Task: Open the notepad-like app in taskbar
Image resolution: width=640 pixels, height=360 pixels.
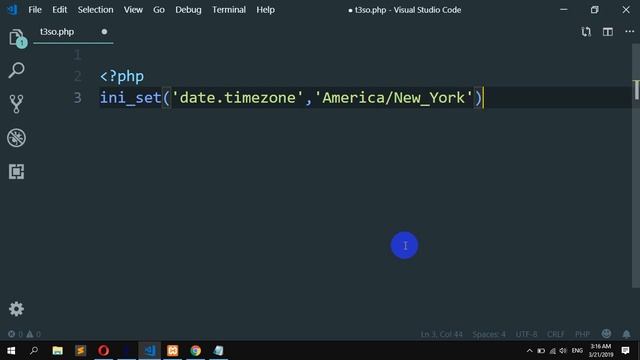Action: tap(219, 351)
